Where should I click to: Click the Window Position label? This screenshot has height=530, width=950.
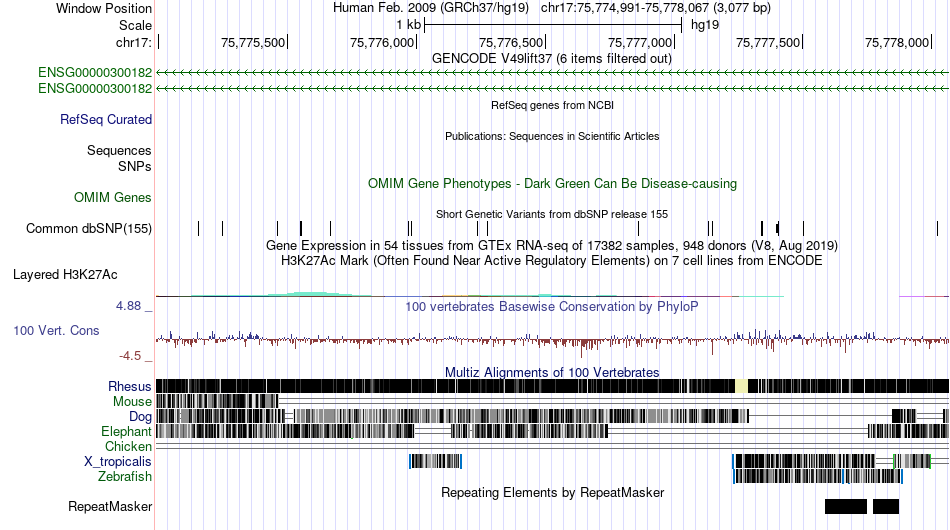[104, 8]
